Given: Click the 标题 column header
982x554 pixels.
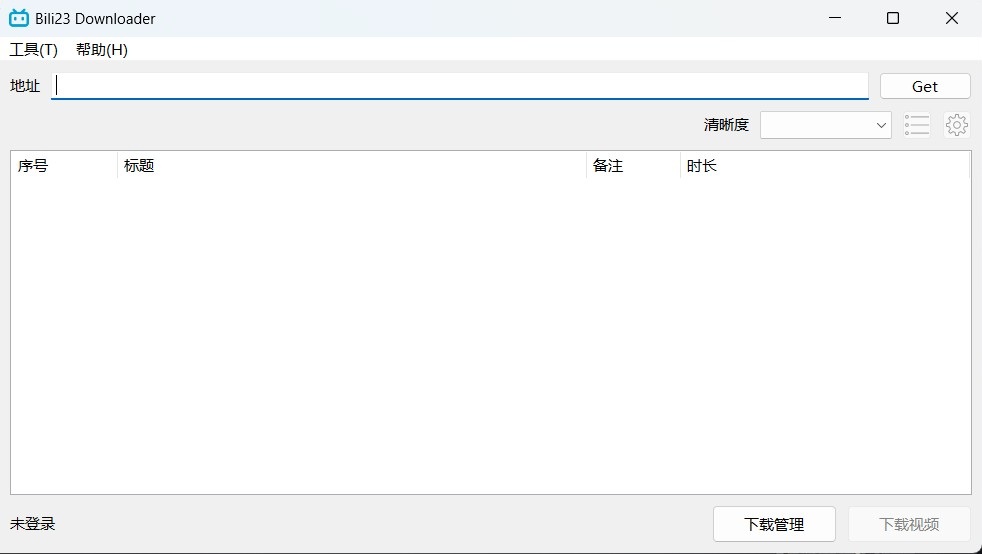Looking at the screenshot, I should tap(352, 165).
